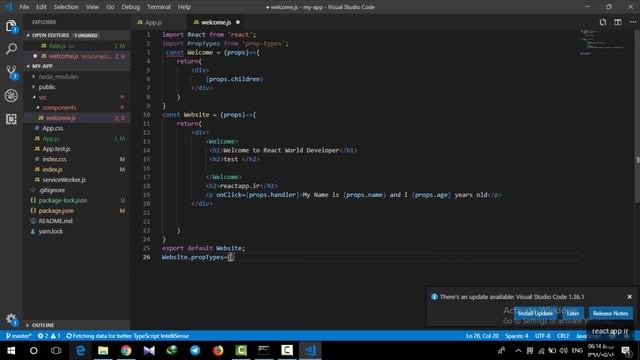This screenshot has height=360, width=640.
Task: Open Firefox from the taskbar
Action: point(218,351)
